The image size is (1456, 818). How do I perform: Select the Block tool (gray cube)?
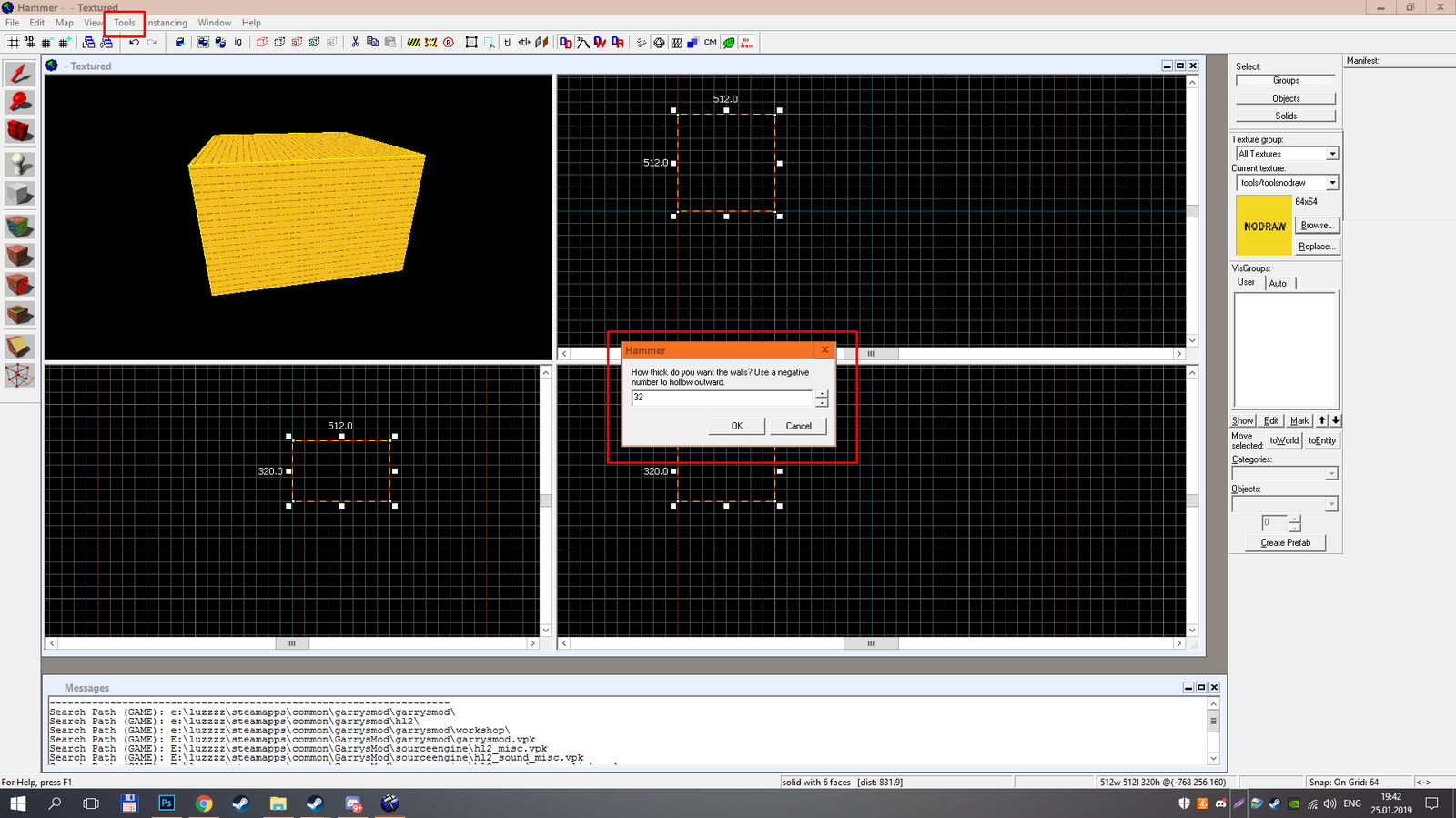coord(20,194)
